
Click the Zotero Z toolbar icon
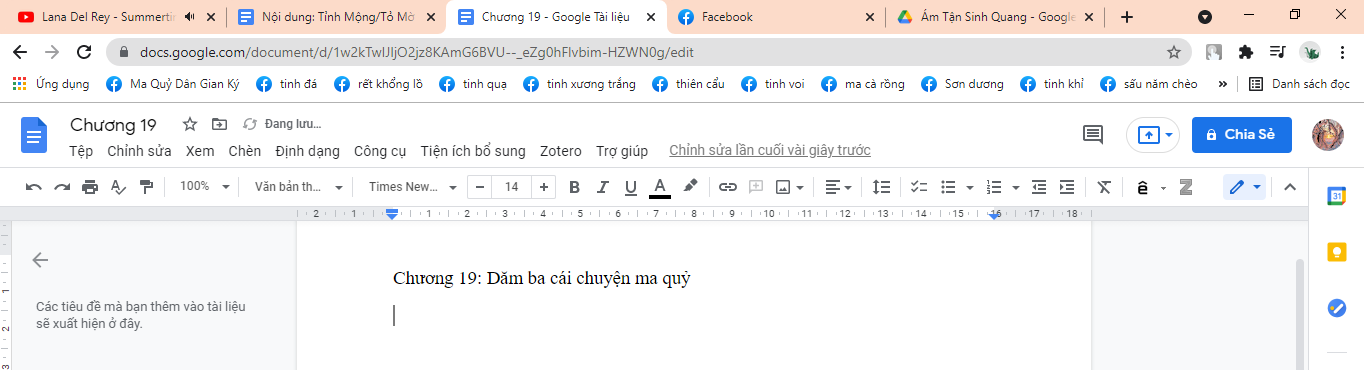pos(1187,187)
